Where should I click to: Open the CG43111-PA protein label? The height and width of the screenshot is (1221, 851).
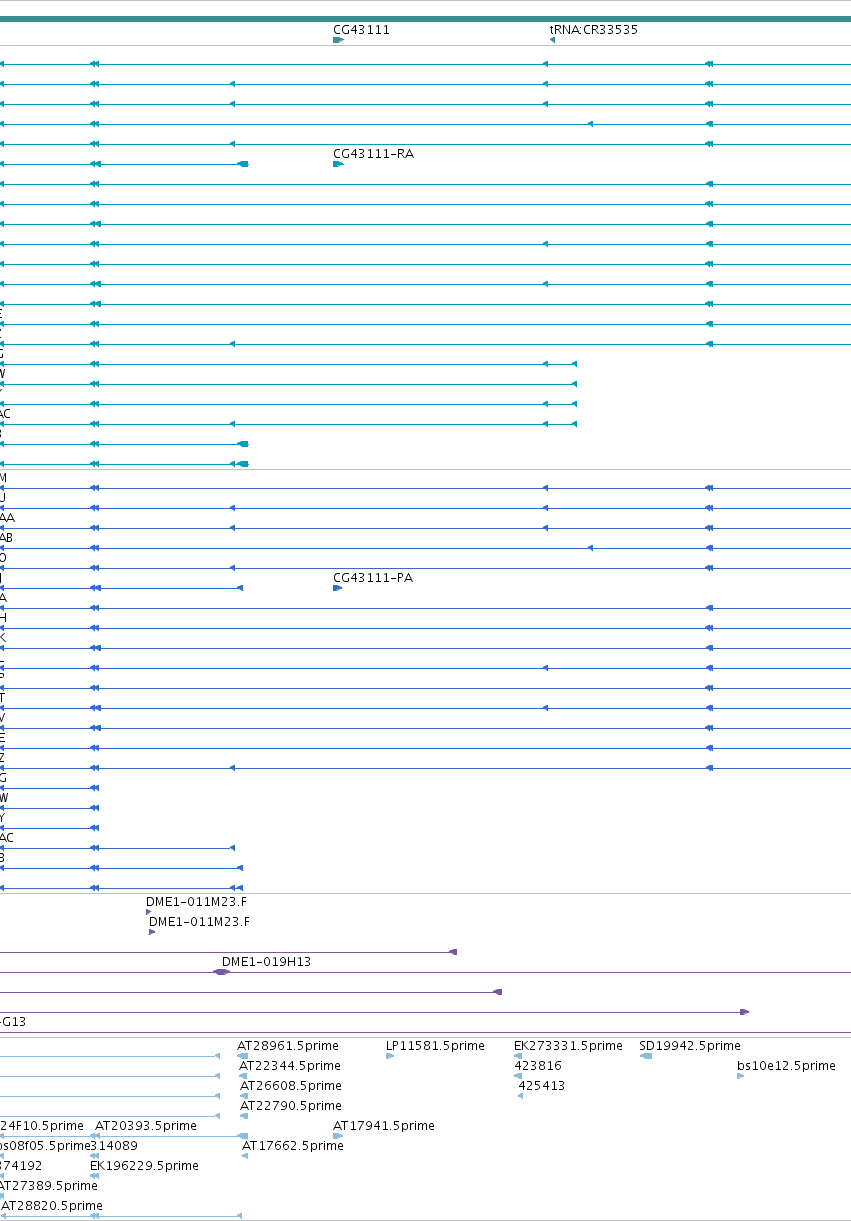373,578
